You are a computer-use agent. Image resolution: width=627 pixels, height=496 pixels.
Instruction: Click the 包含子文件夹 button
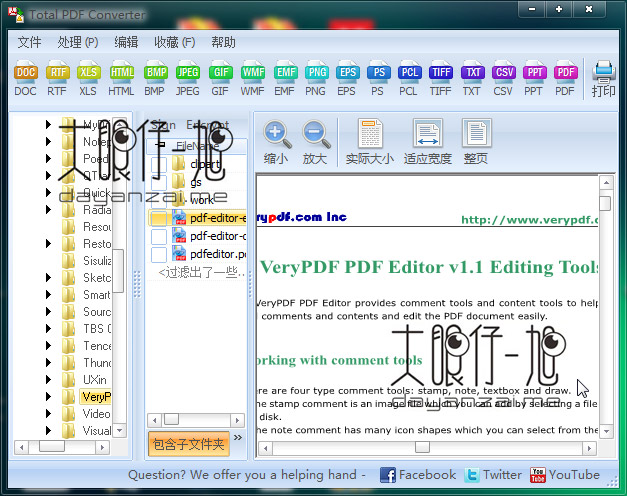click(189, 444)
